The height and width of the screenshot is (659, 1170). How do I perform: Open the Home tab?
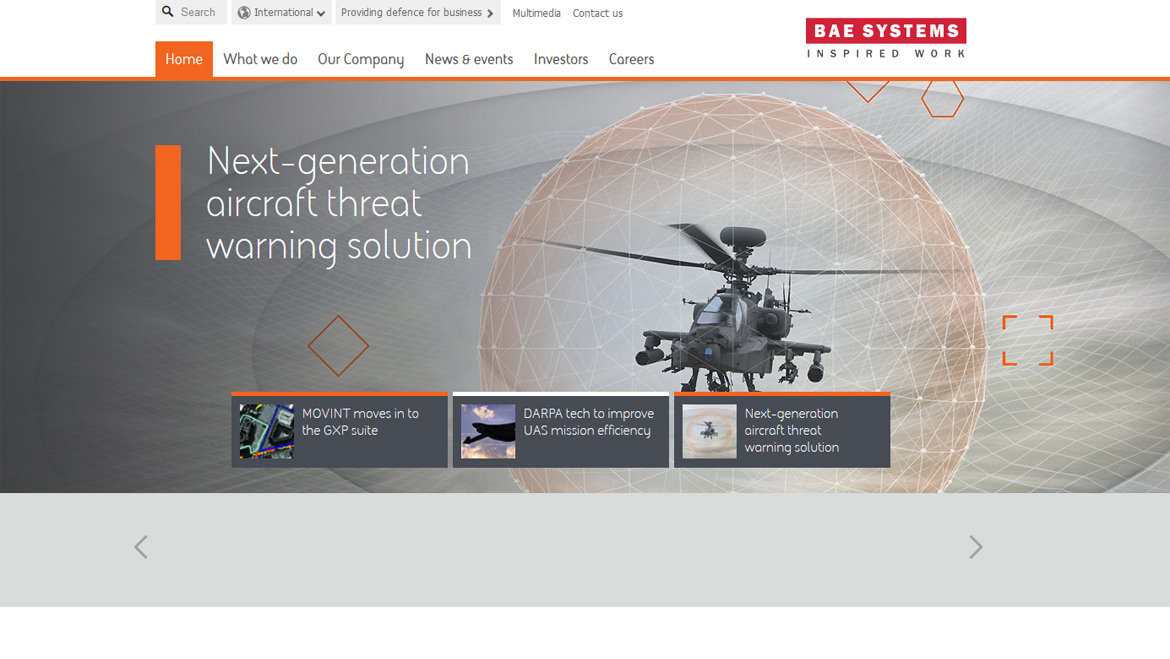click(x=184, y=59)
